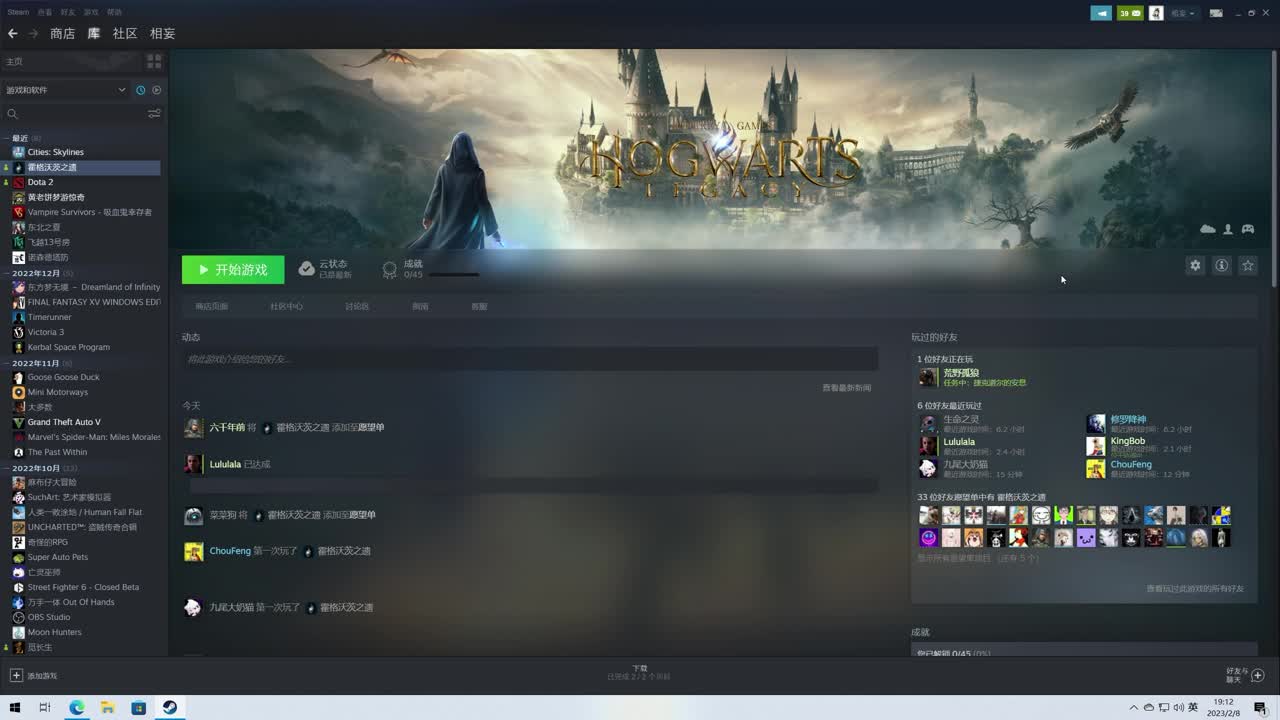Click the Steam Cloud feature icon on banner
Screen dimensions: 1280x720
[1208, 229]
